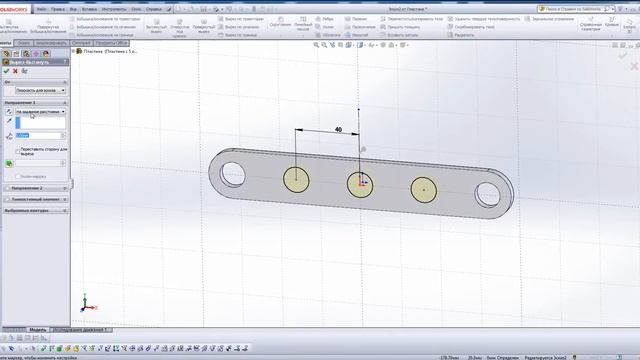Open the View menu
The image size is (640, 360).
73,9
